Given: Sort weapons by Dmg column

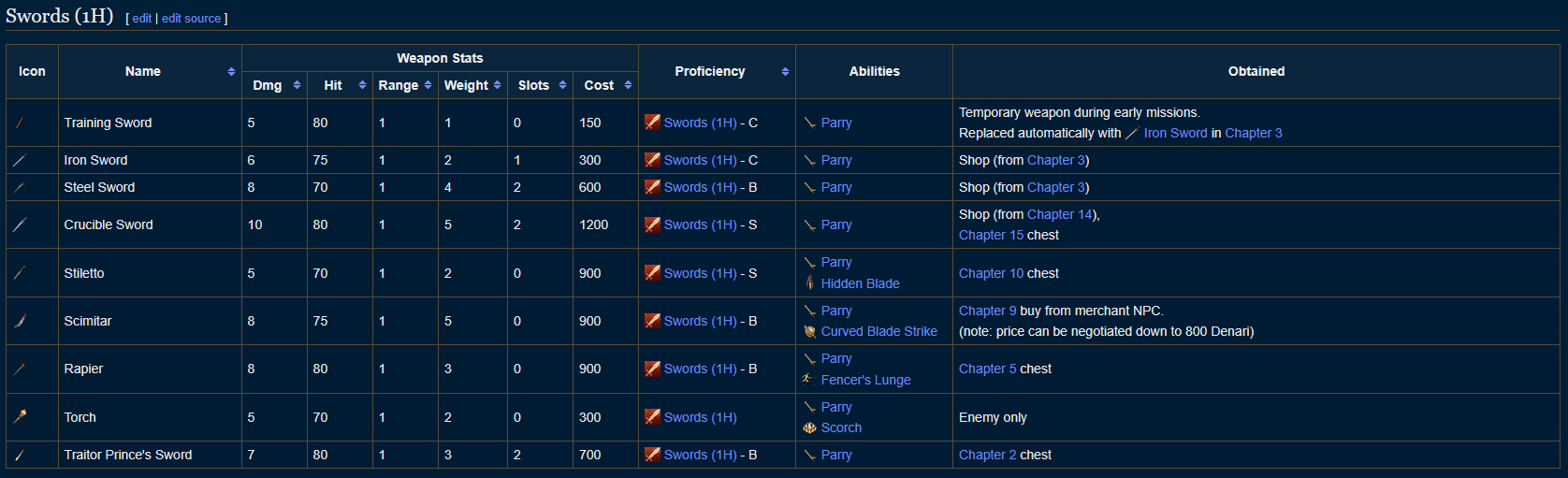Looking at the screenshot, I should pos(297,85).
